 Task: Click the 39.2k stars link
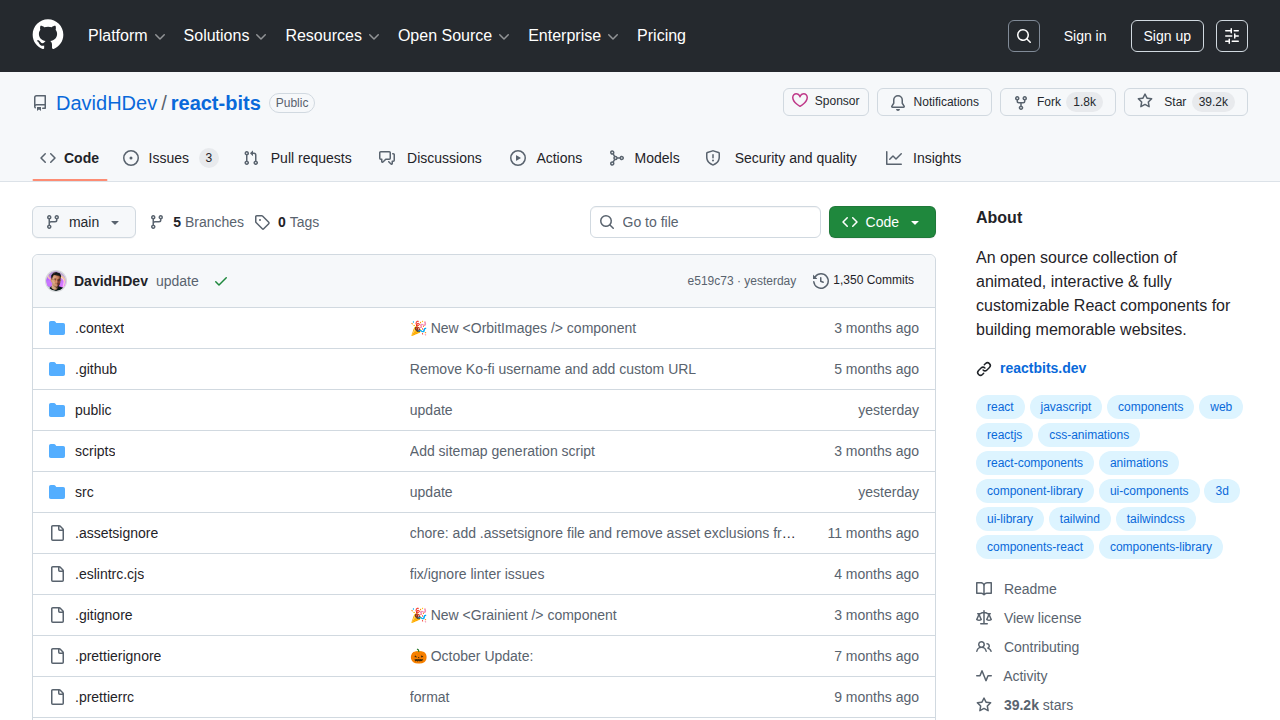[x=1025, y=705]
